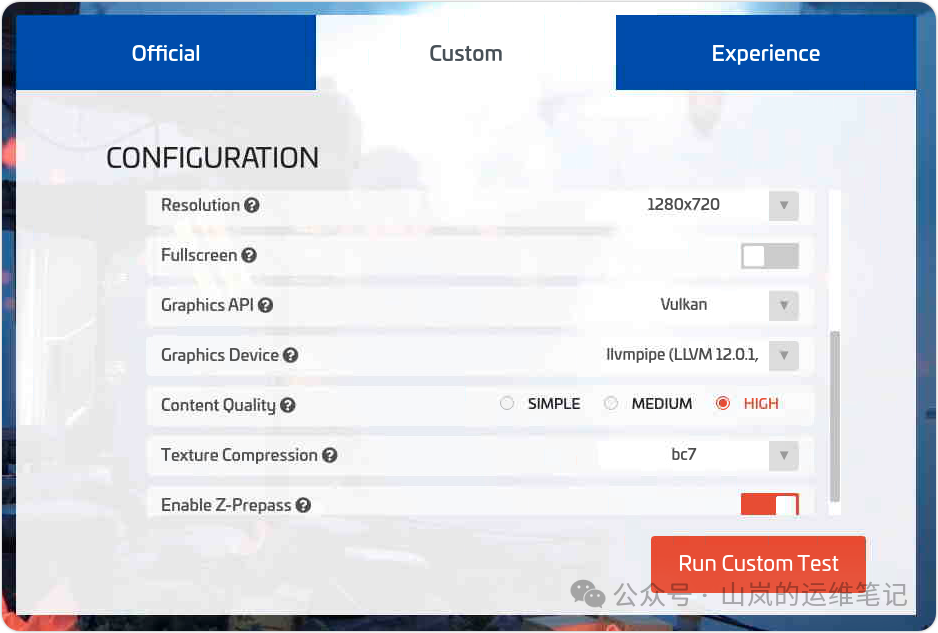
Task: Select SIMPLE content quality
Action: (x=507, y=404)
